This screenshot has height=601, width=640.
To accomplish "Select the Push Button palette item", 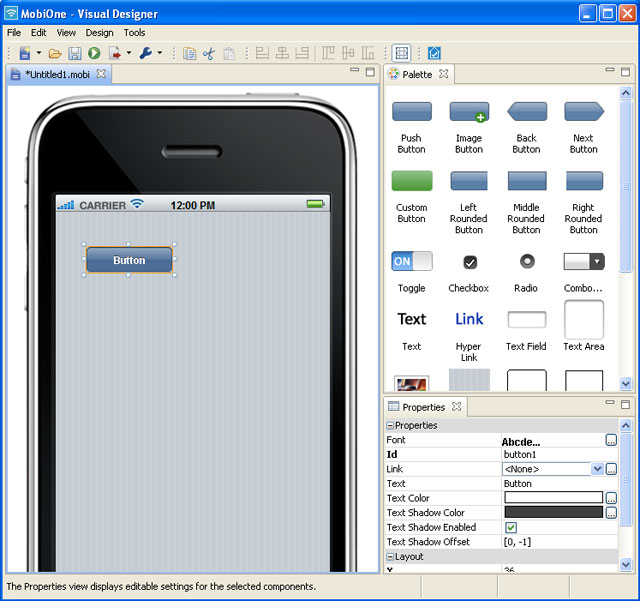I will coord(411,127).
